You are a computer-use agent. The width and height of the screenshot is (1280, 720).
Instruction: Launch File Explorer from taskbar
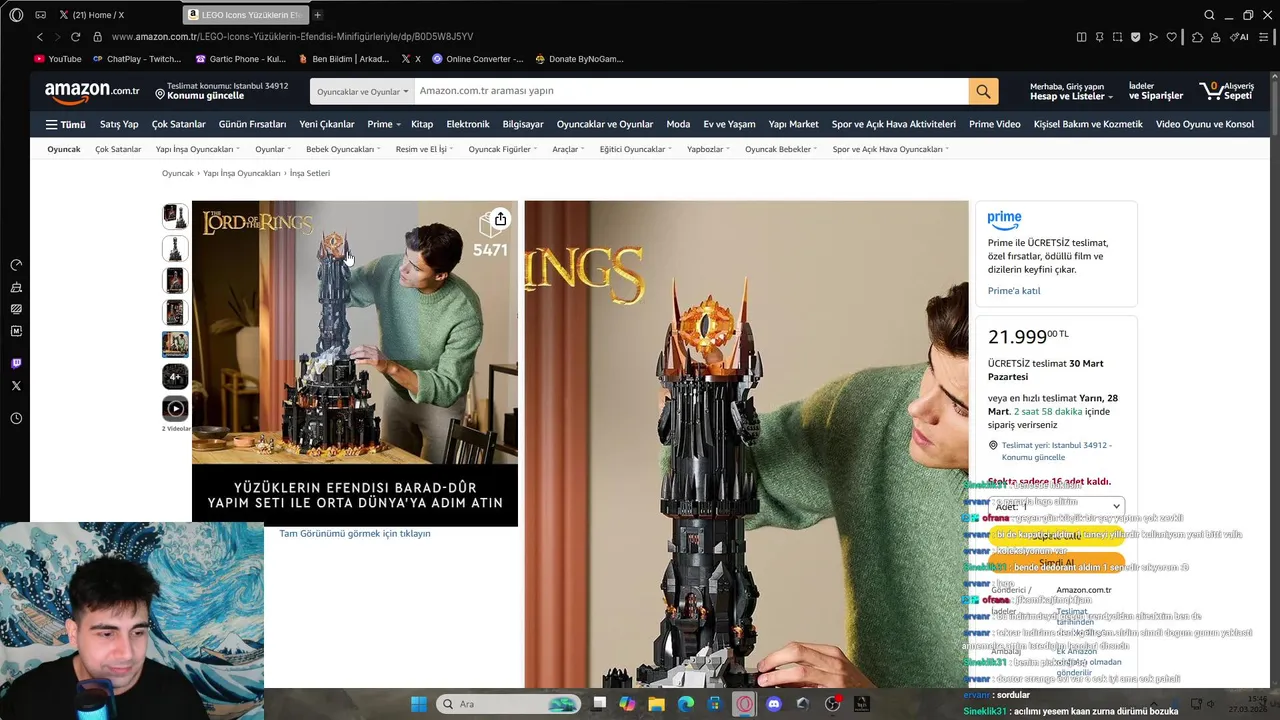656,704
